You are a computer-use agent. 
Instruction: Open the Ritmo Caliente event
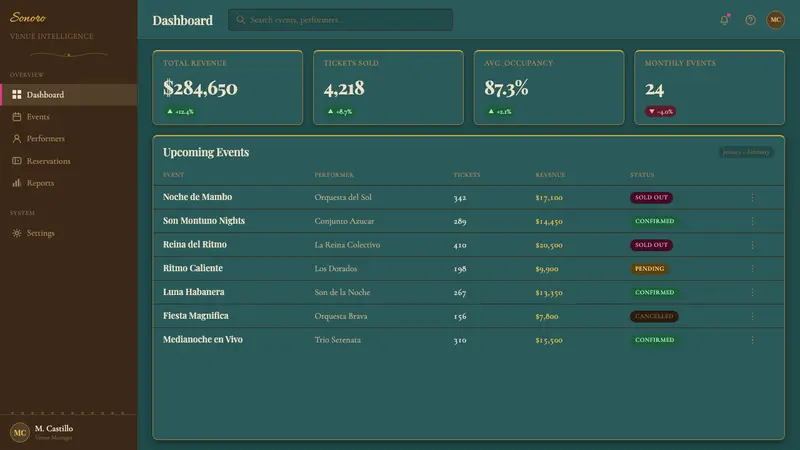click(x=193, y=268)
